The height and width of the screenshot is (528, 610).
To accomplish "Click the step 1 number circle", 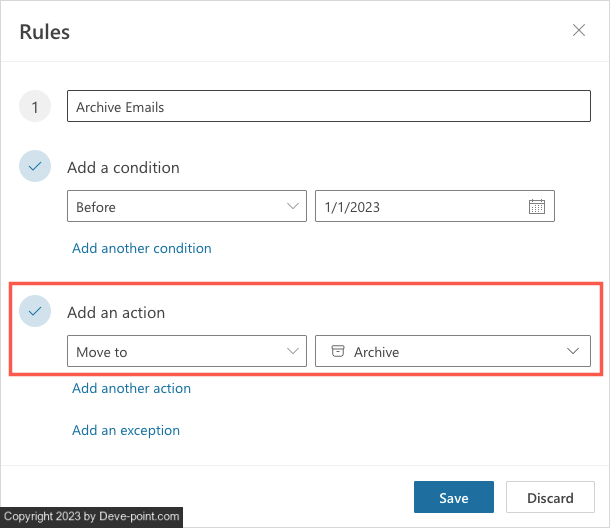I will pyautogui.click(x=35, y=107).
